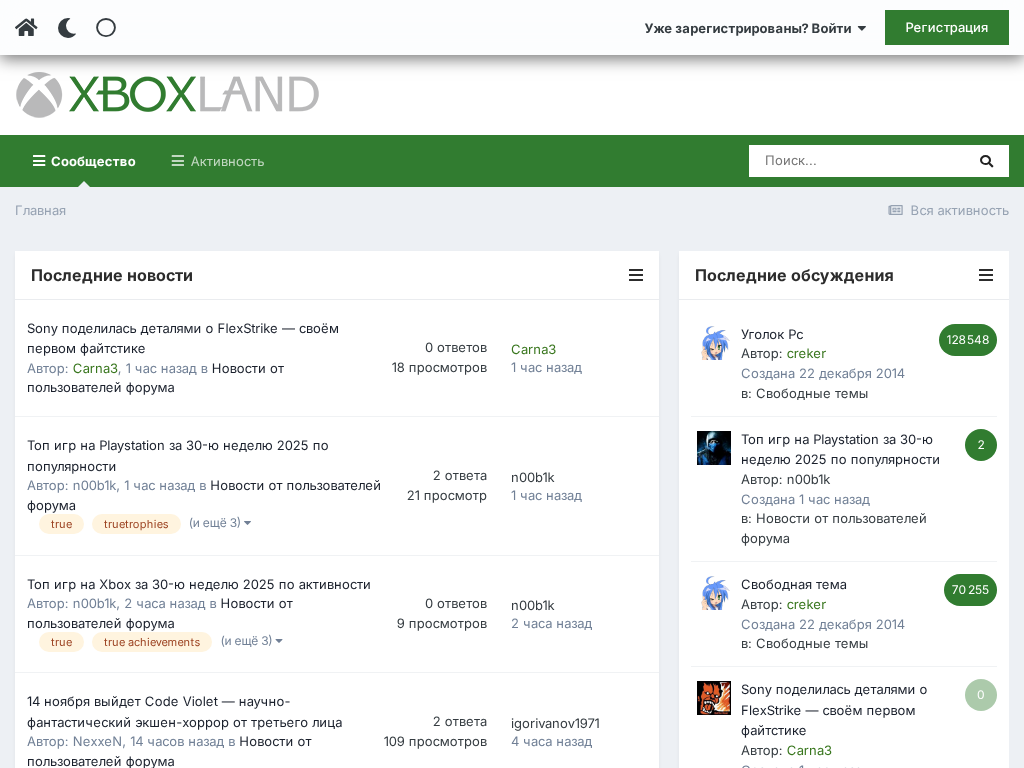Expand more tags next to truetrophies

pyautogui.click(x=219, y=523)
